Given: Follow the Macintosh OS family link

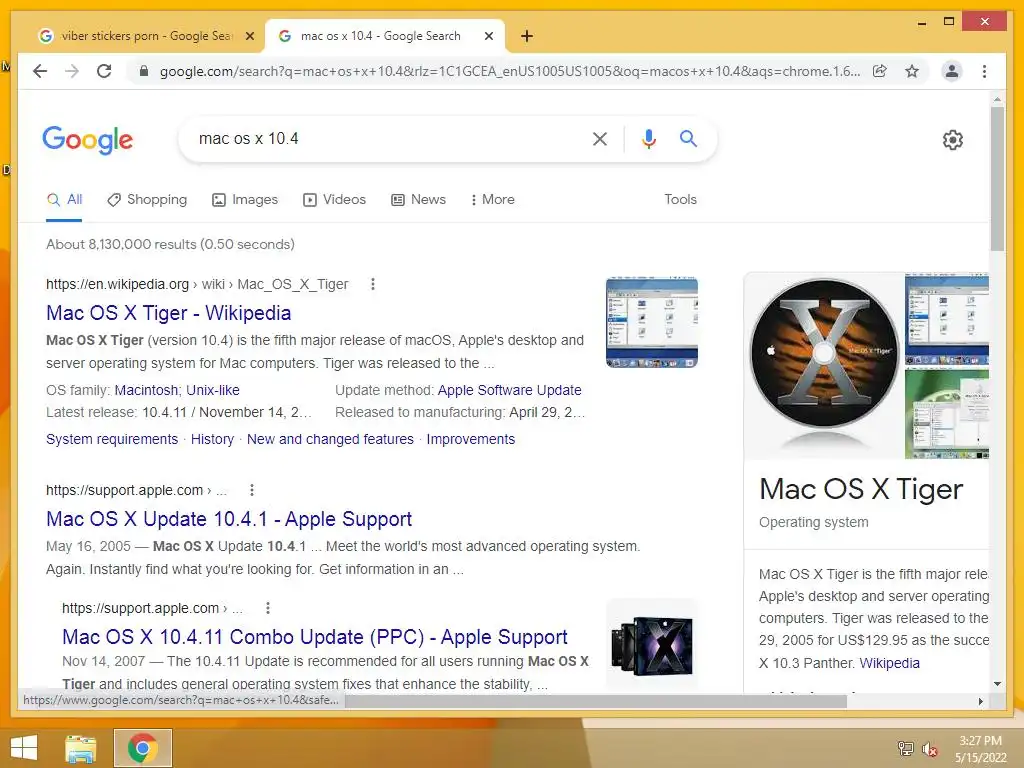Looking at the screenshot, I should click(x=148, y=390).
